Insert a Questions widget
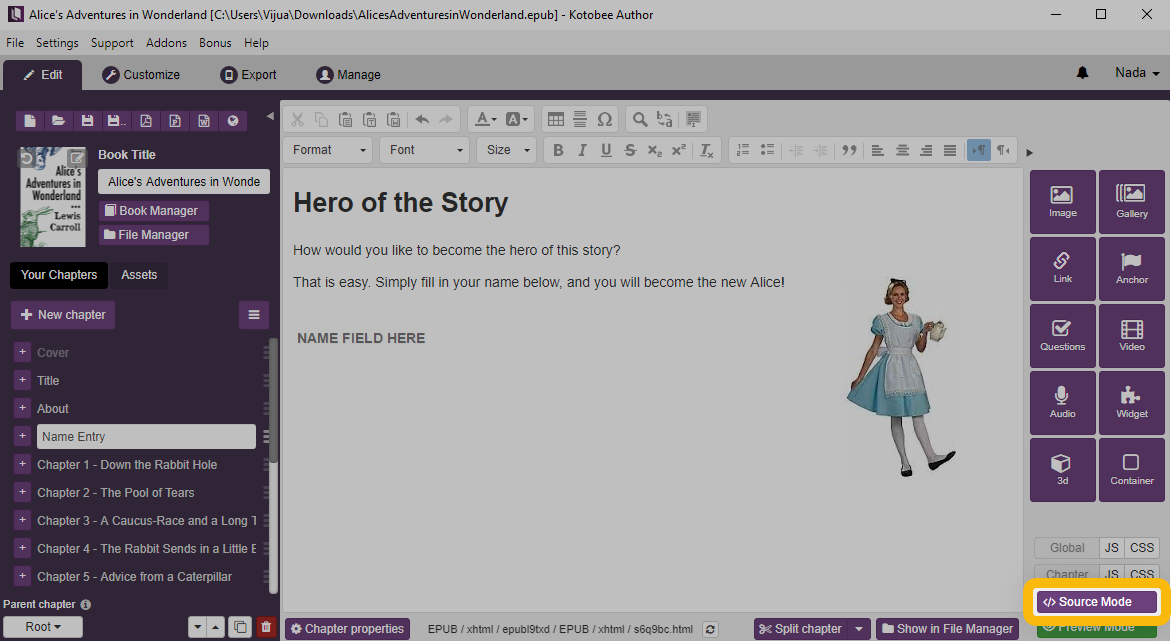1171x642 pixels. [x=1062, y=335]
